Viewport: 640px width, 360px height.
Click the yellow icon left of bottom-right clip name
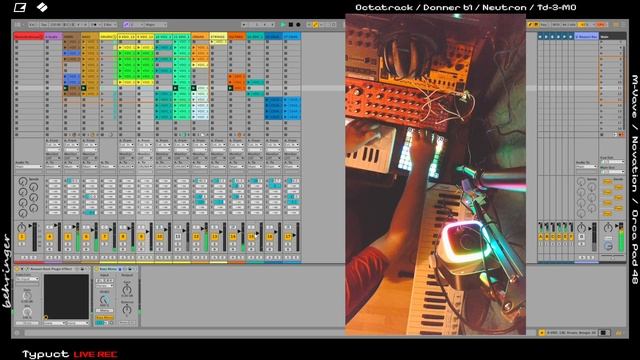tap(542, 333)
